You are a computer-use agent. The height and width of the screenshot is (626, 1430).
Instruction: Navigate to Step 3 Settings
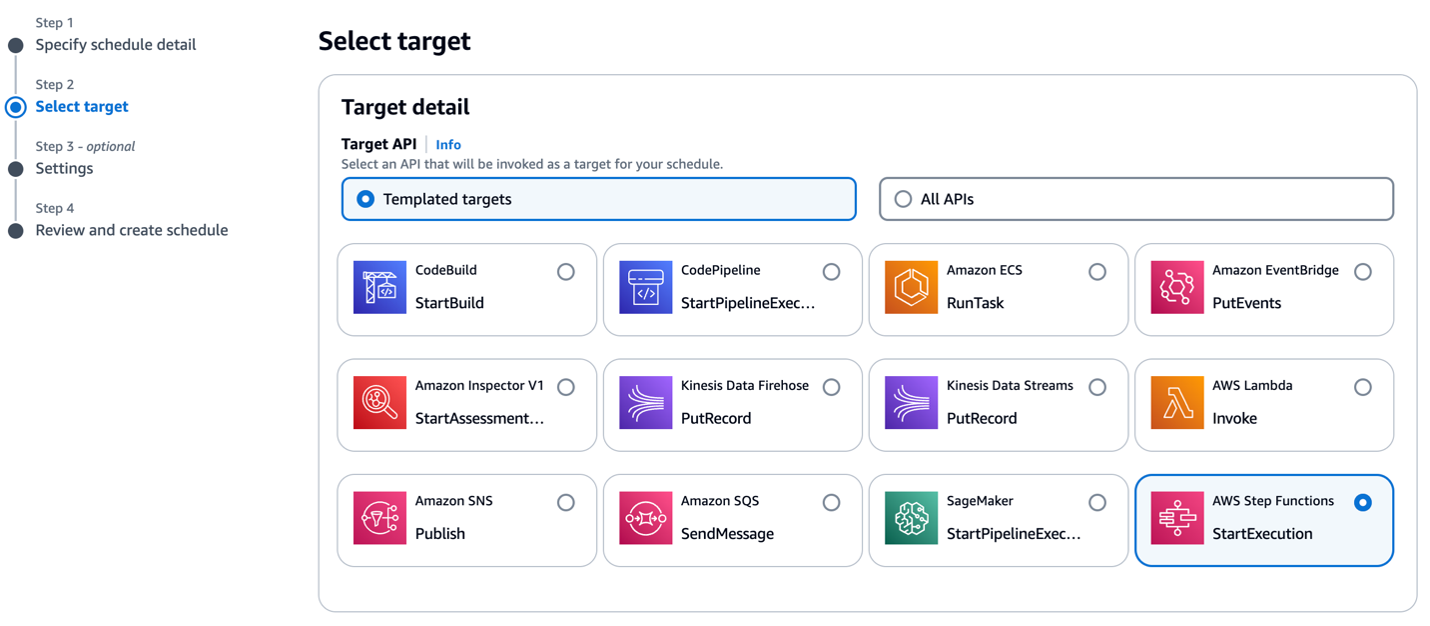tap(64, 168)
